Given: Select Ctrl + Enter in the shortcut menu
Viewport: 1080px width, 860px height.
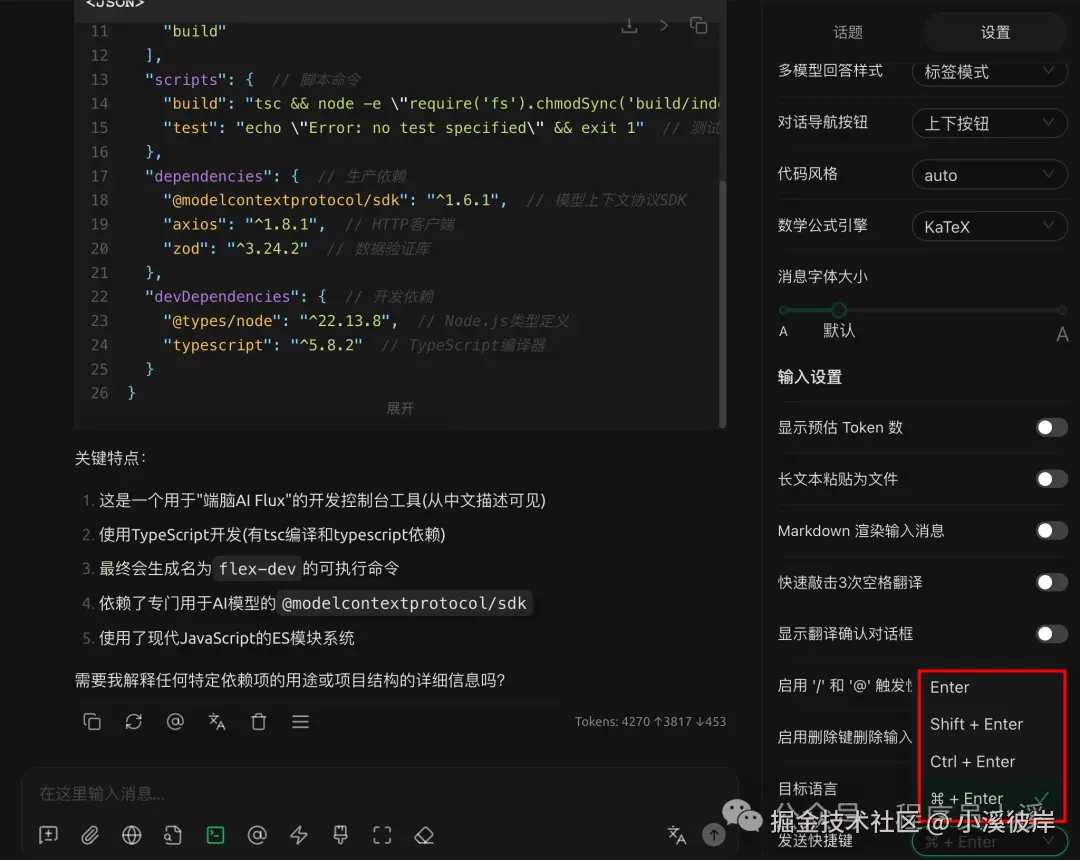Looking at the screenshot, I should (x=972, y=761).
